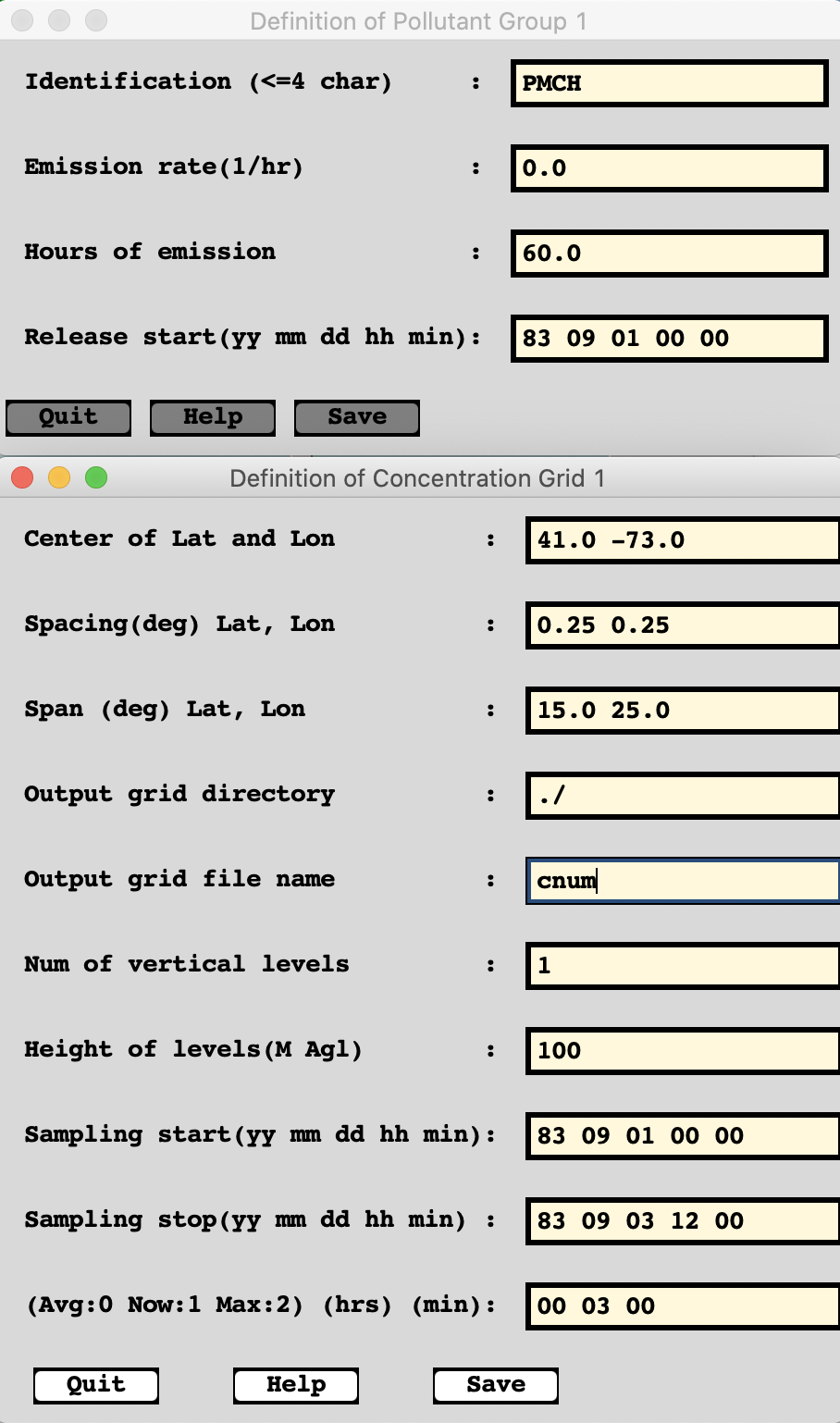Click the Center of Lat and Lon field

pos(683,540)
